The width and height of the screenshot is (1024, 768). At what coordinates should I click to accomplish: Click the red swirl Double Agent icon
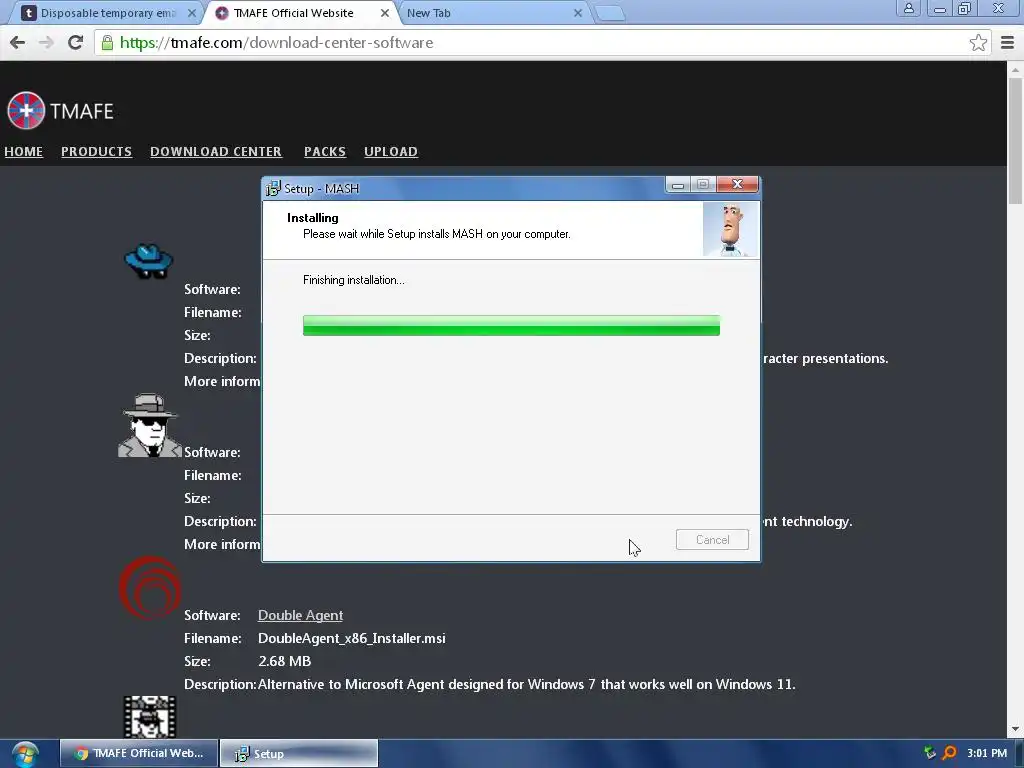tap(150, 587)
